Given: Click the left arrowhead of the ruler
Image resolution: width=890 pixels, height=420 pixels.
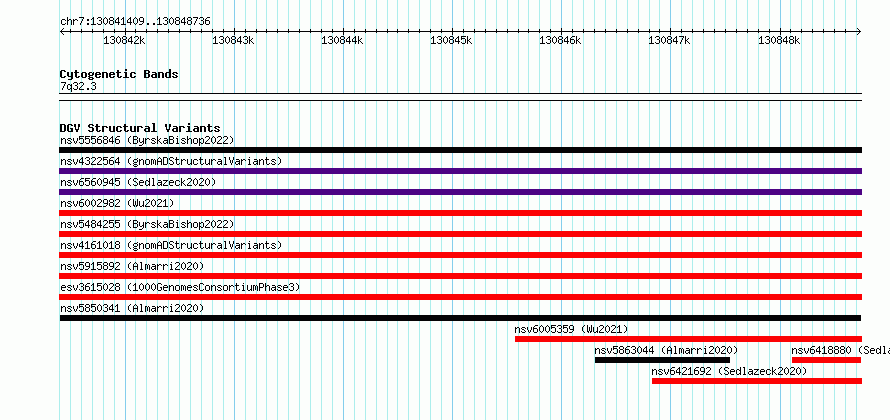Looking at the screenshot, I should [62, 31].
